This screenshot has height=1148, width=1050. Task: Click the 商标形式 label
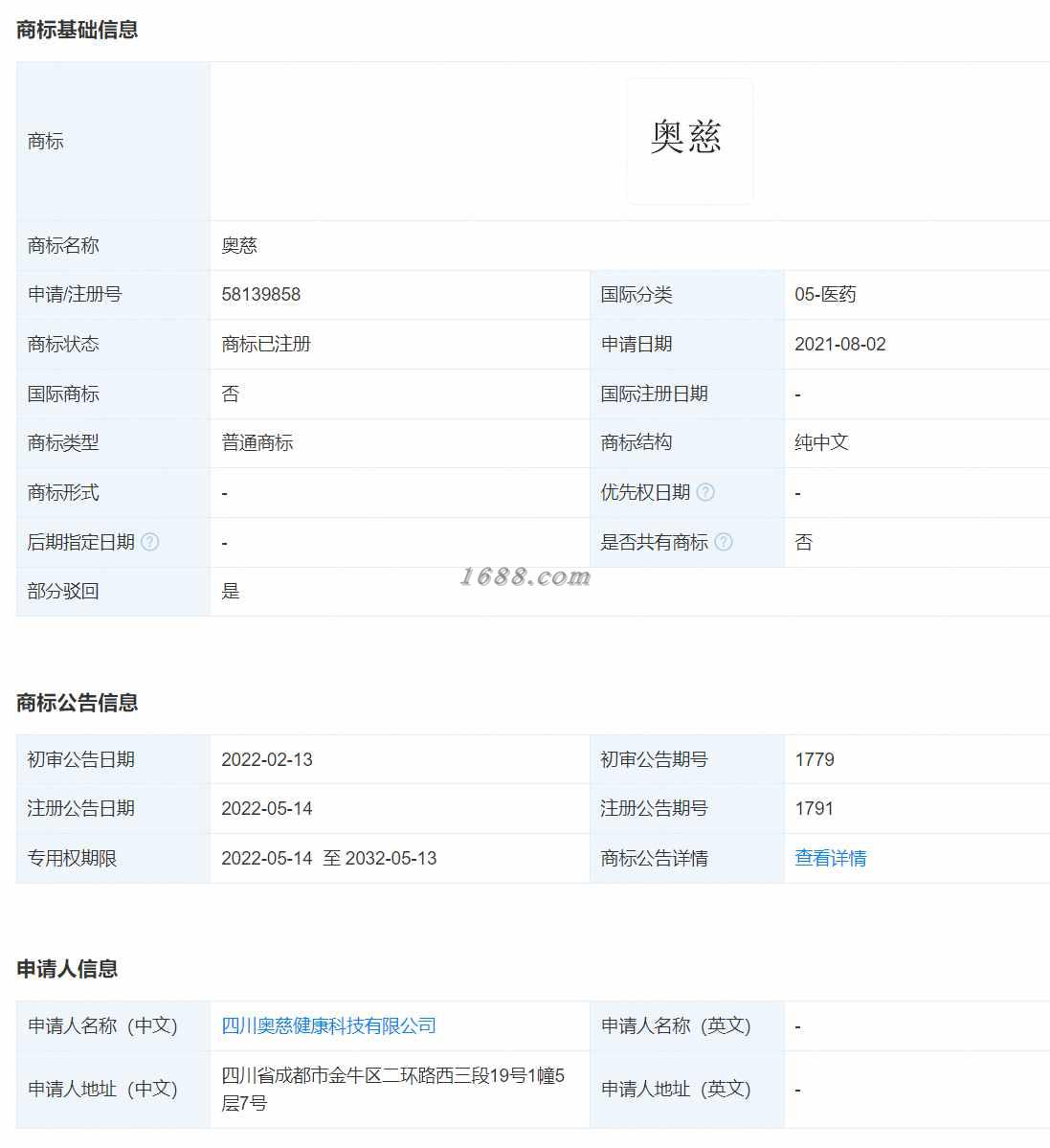tap(63, 493)
